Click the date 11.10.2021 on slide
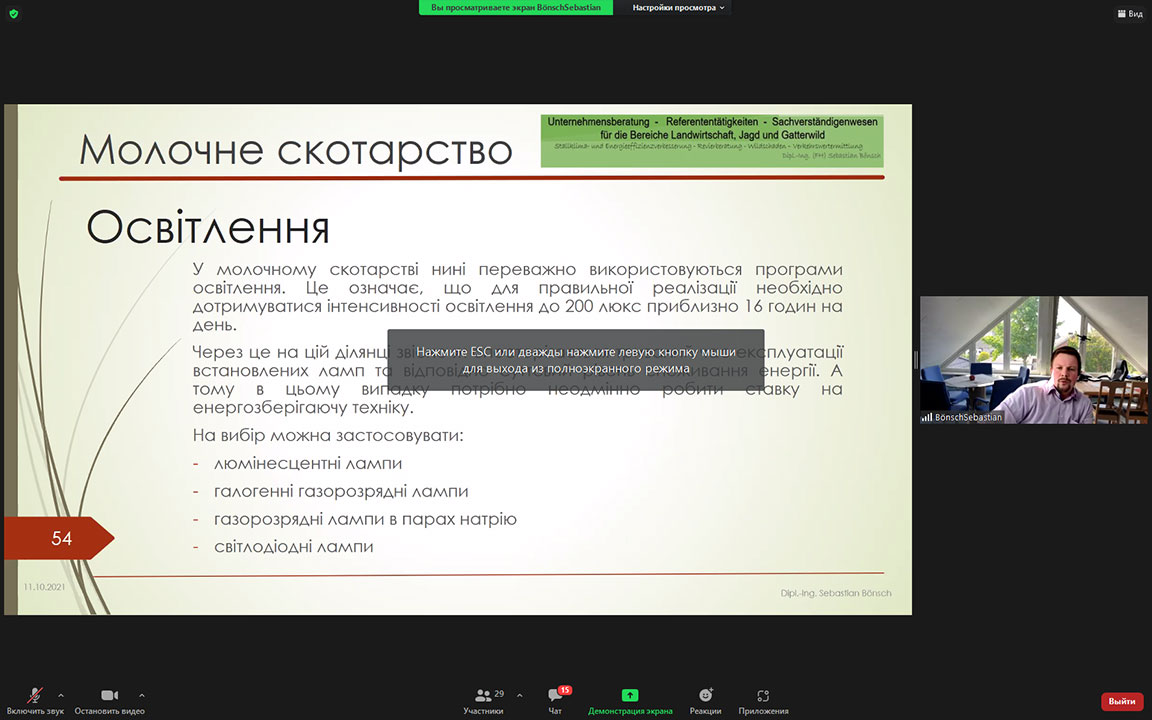This screenshot has width=1152, height=720. pyautogui.click(x=44, y=587)
